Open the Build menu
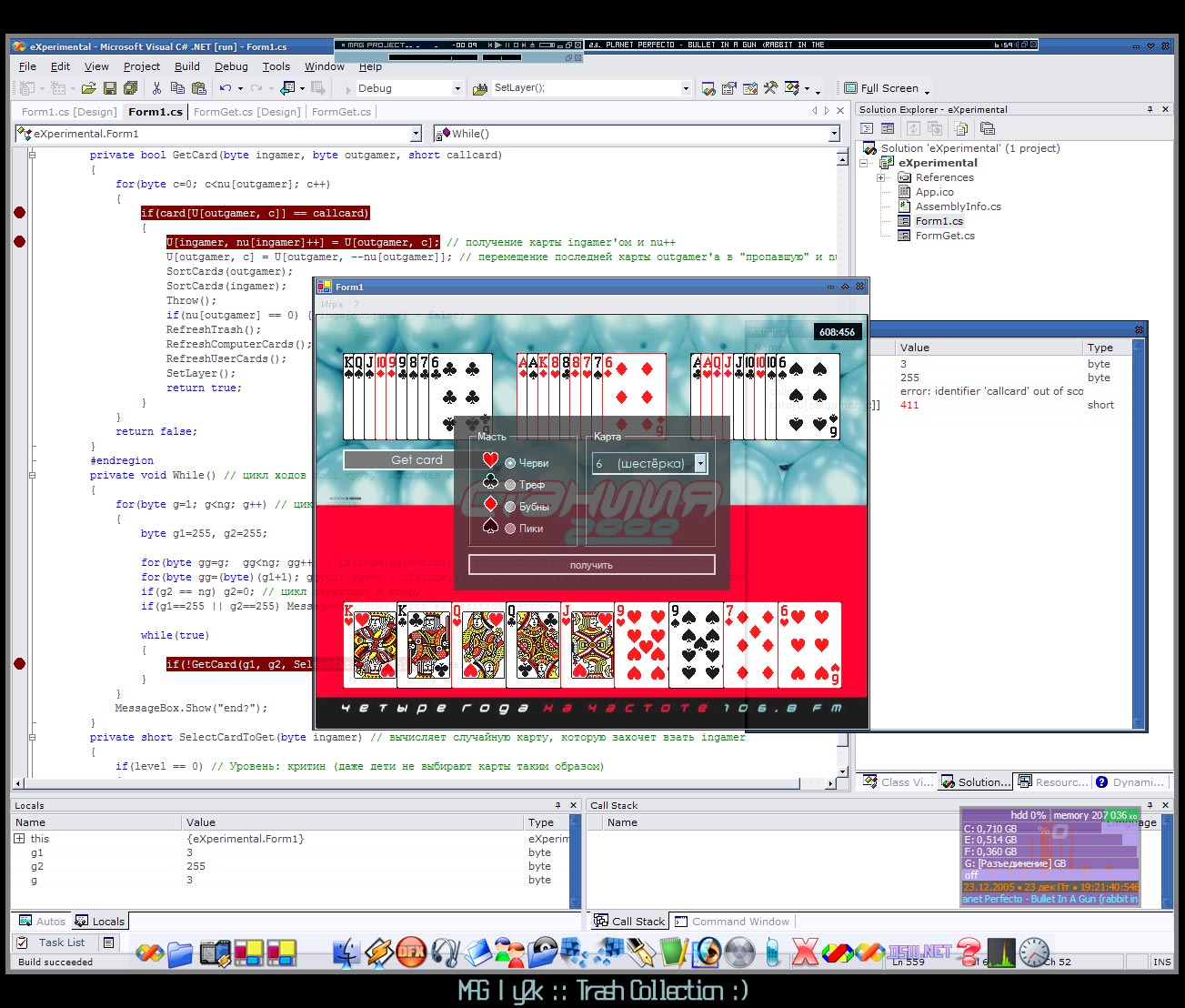The height and width of the screenshot is (1008, 1185). 186,66
